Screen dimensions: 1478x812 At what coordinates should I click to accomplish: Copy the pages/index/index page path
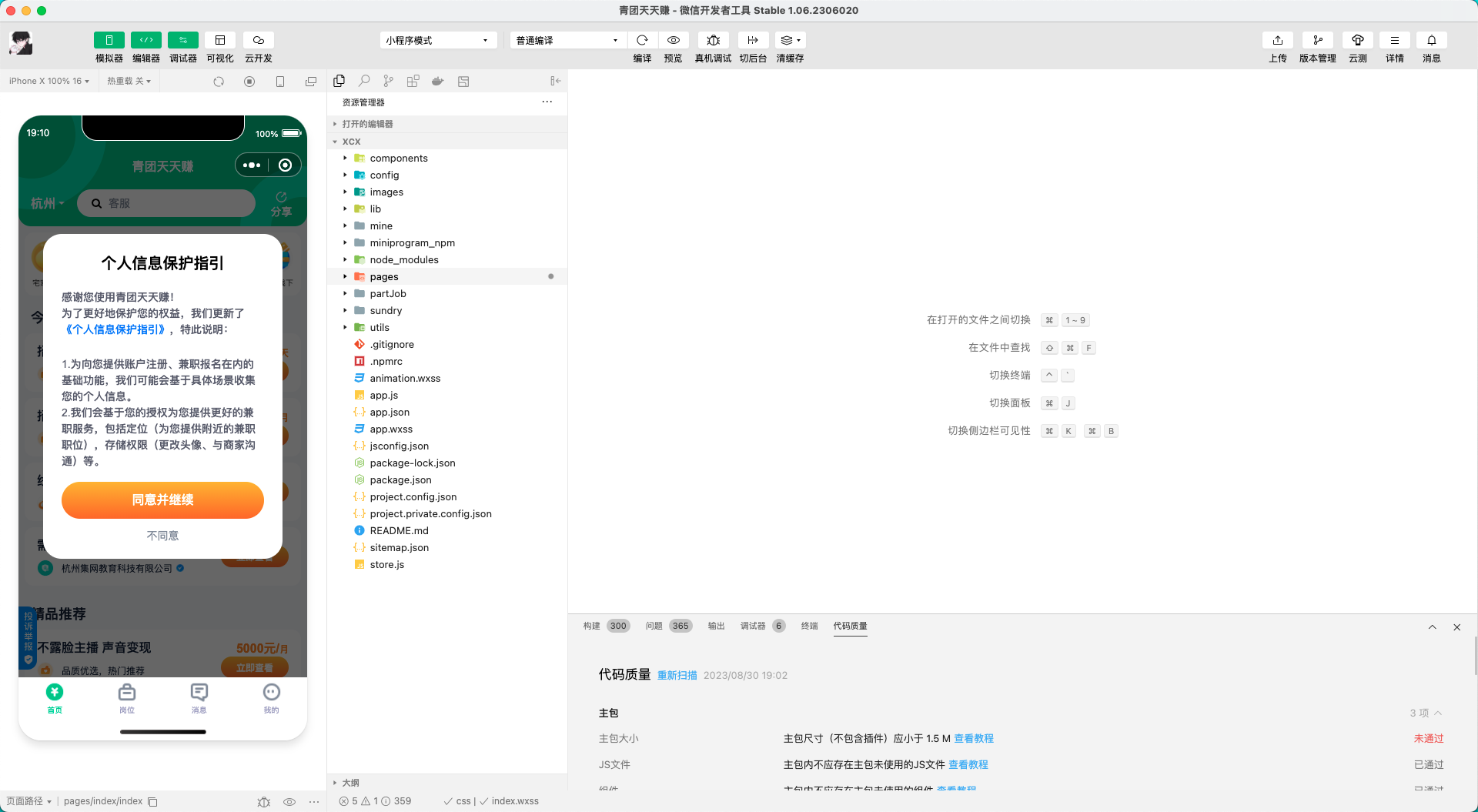click(x=152, y=801)
